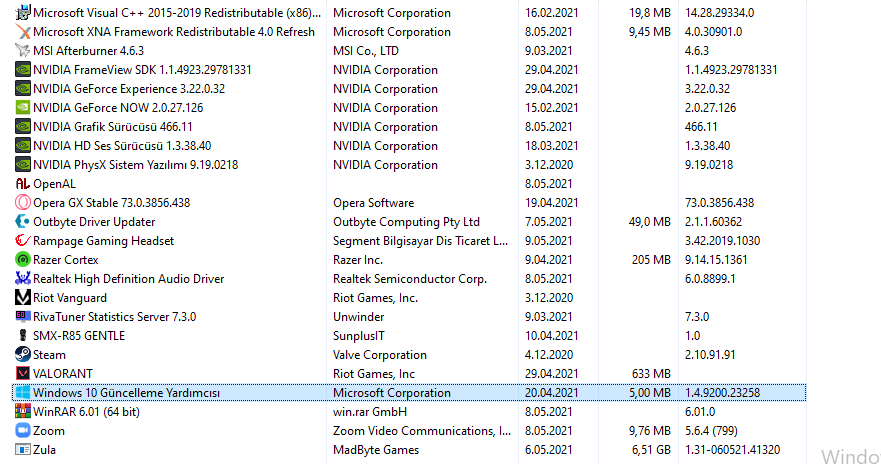Select NVIDIA GeForce Experience 3.22.0.32 name

(129, 89)
